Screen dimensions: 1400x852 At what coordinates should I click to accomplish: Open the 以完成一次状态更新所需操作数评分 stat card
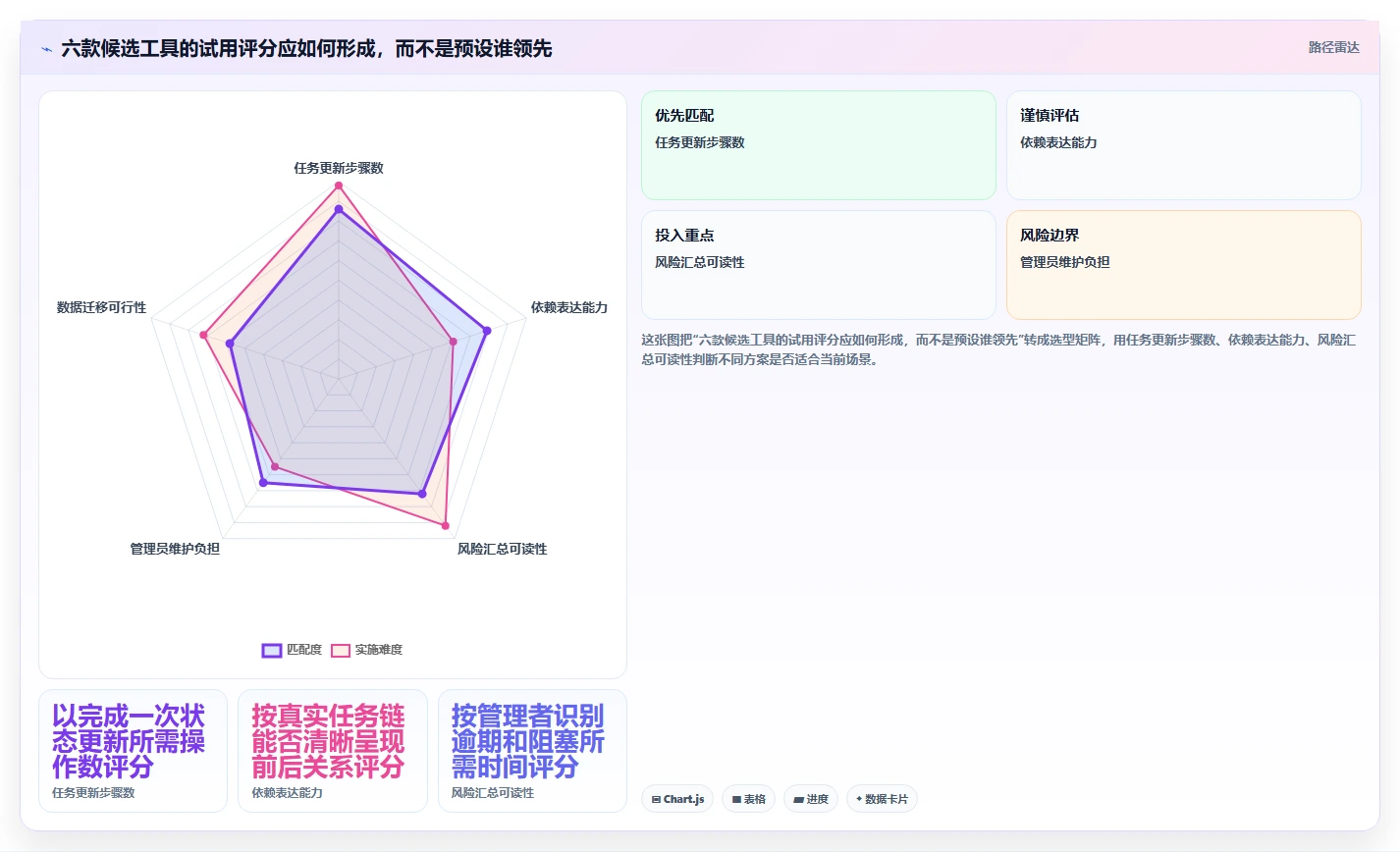pyautogui.click(x=133, y=751)
